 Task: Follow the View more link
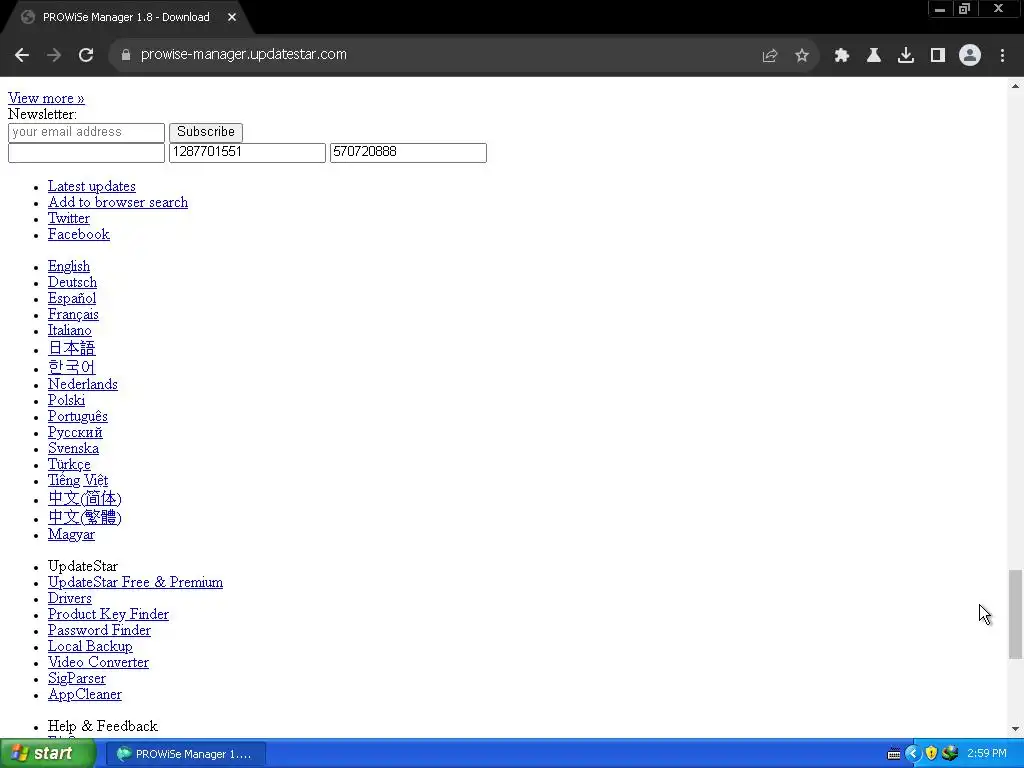point(46,99)
